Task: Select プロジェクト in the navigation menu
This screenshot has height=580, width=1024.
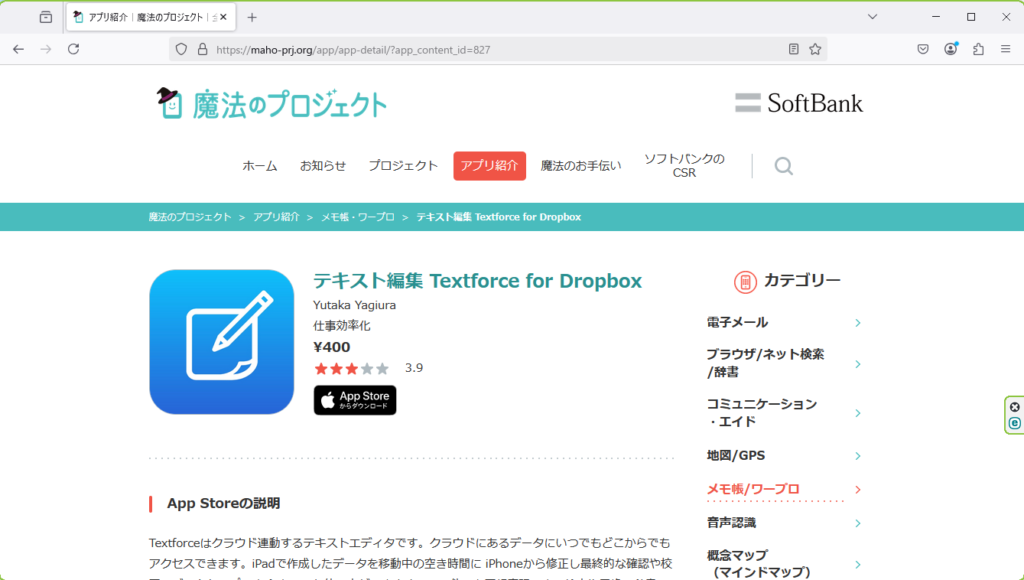Action: 402,166
